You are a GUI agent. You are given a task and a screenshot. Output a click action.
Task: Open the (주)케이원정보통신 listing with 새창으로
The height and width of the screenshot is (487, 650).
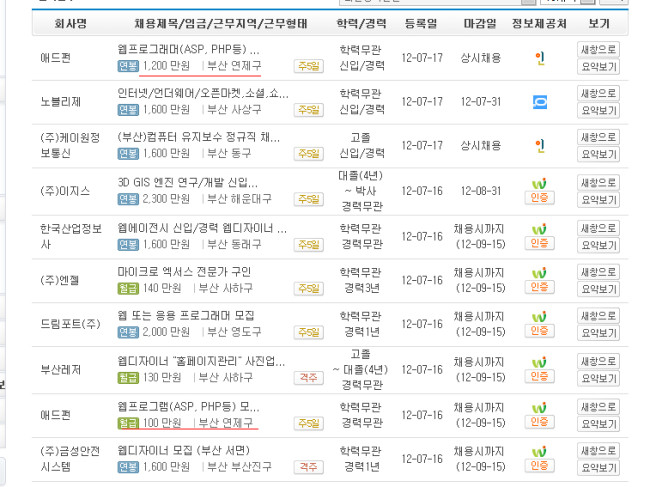[x=598, y=138]
